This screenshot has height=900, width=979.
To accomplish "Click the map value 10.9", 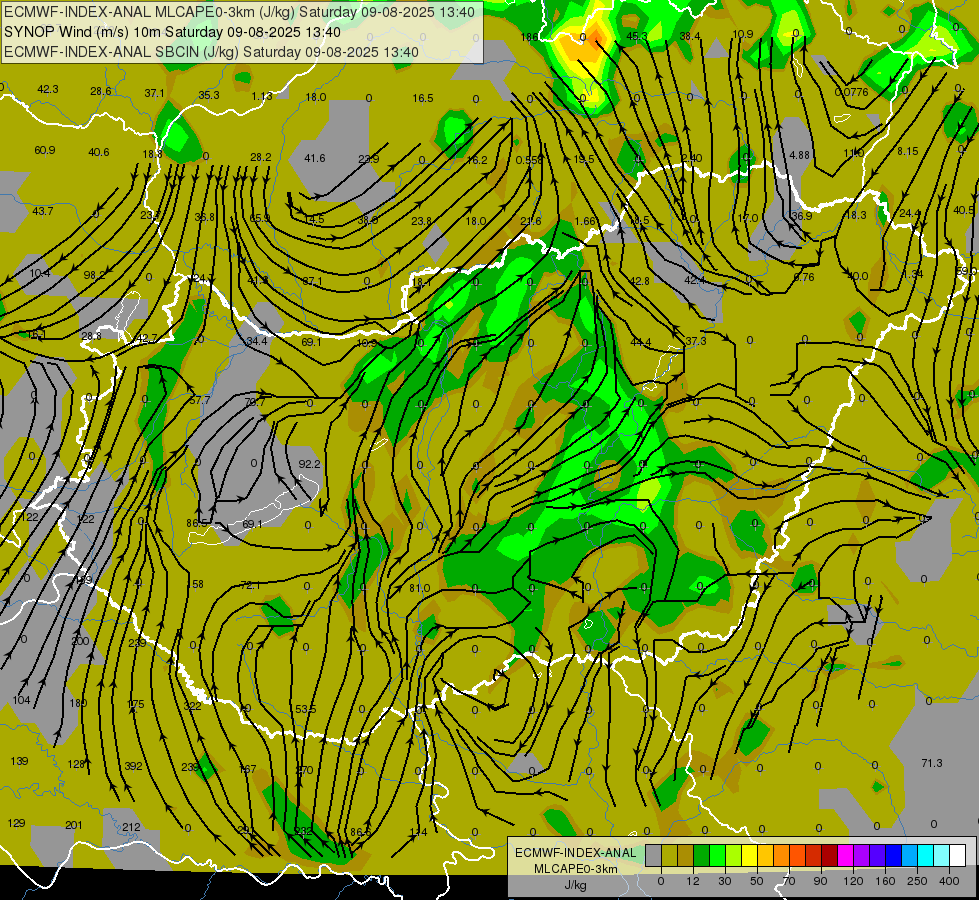I will tap(743, 34).
